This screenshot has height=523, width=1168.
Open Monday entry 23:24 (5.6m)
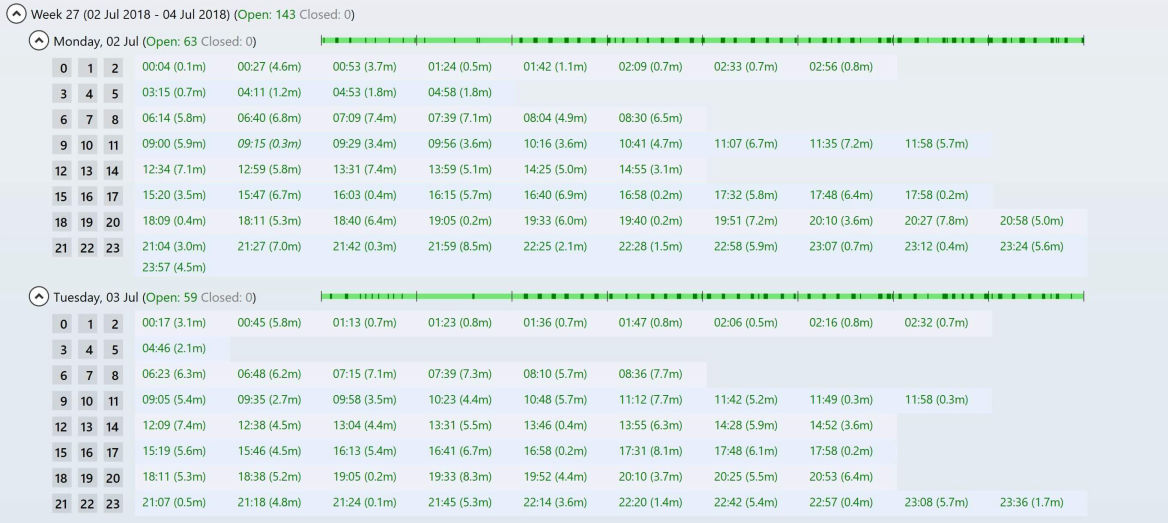click(x=1032, y=247)
